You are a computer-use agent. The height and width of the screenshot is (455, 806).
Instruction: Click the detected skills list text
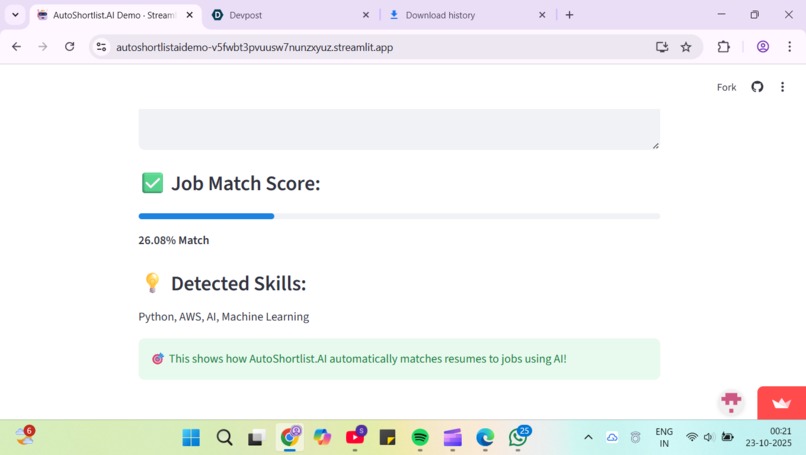[x=224, y=317]
